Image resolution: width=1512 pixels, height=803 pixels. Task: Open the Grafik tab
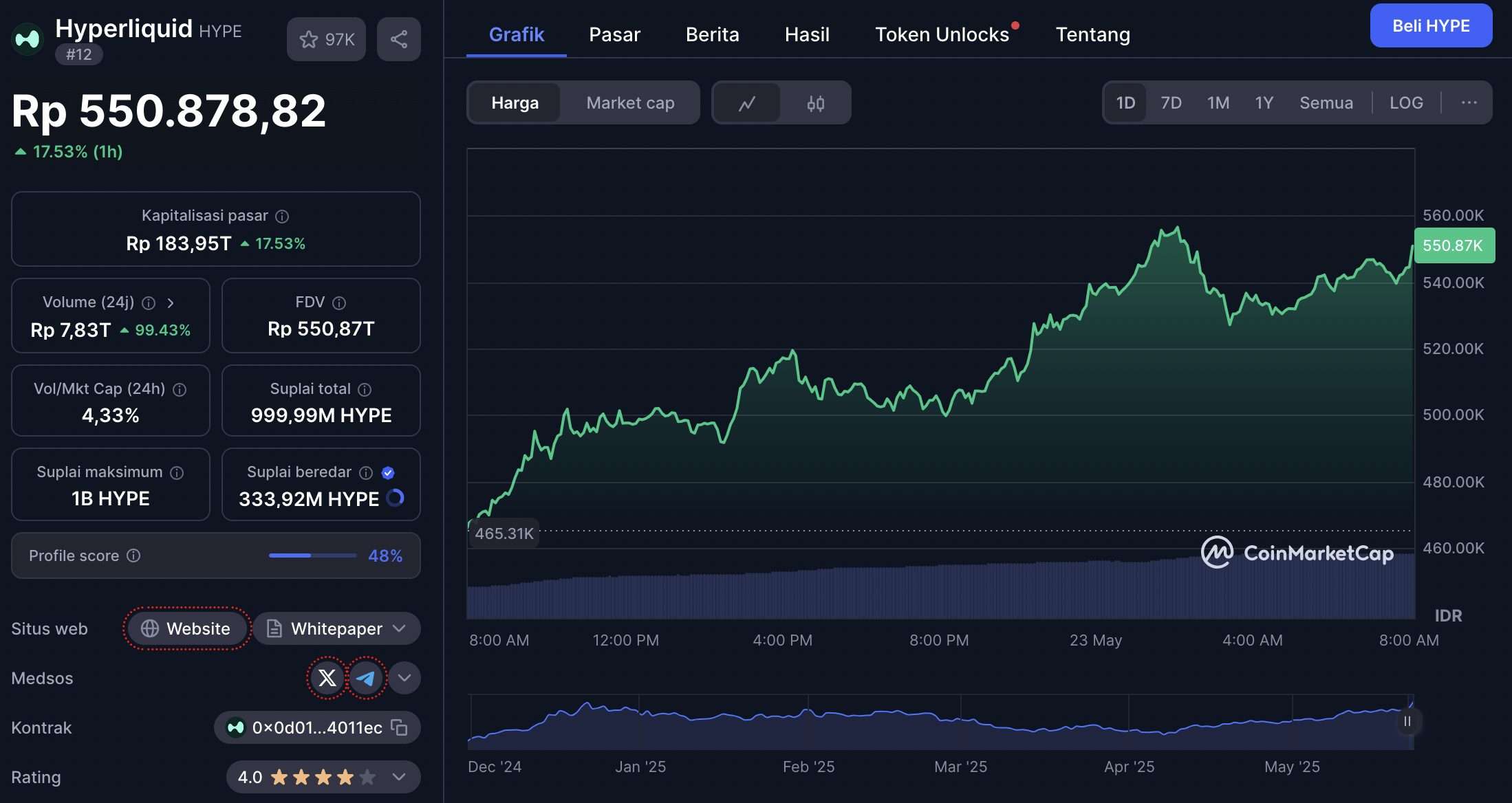(x=517, y=34)
